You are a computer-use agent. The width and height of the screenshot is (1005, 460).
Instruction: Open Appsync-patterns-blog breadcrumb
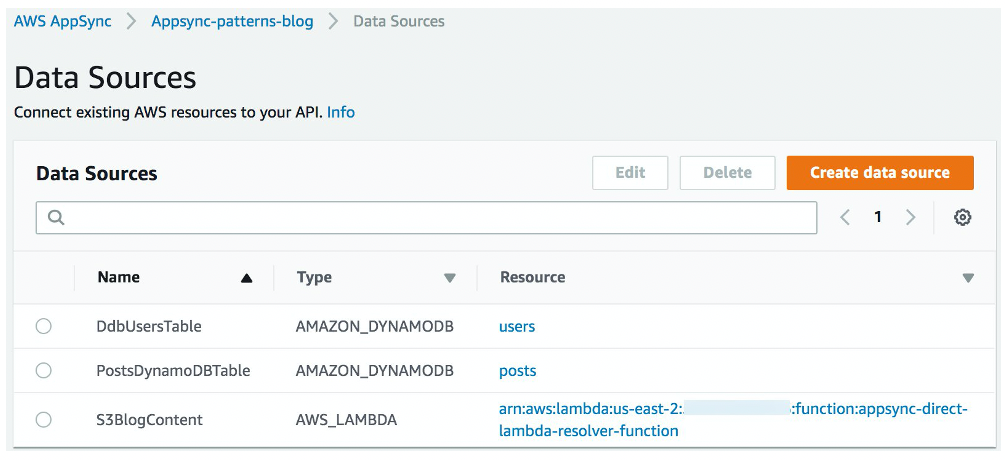[x=232, y=21]
